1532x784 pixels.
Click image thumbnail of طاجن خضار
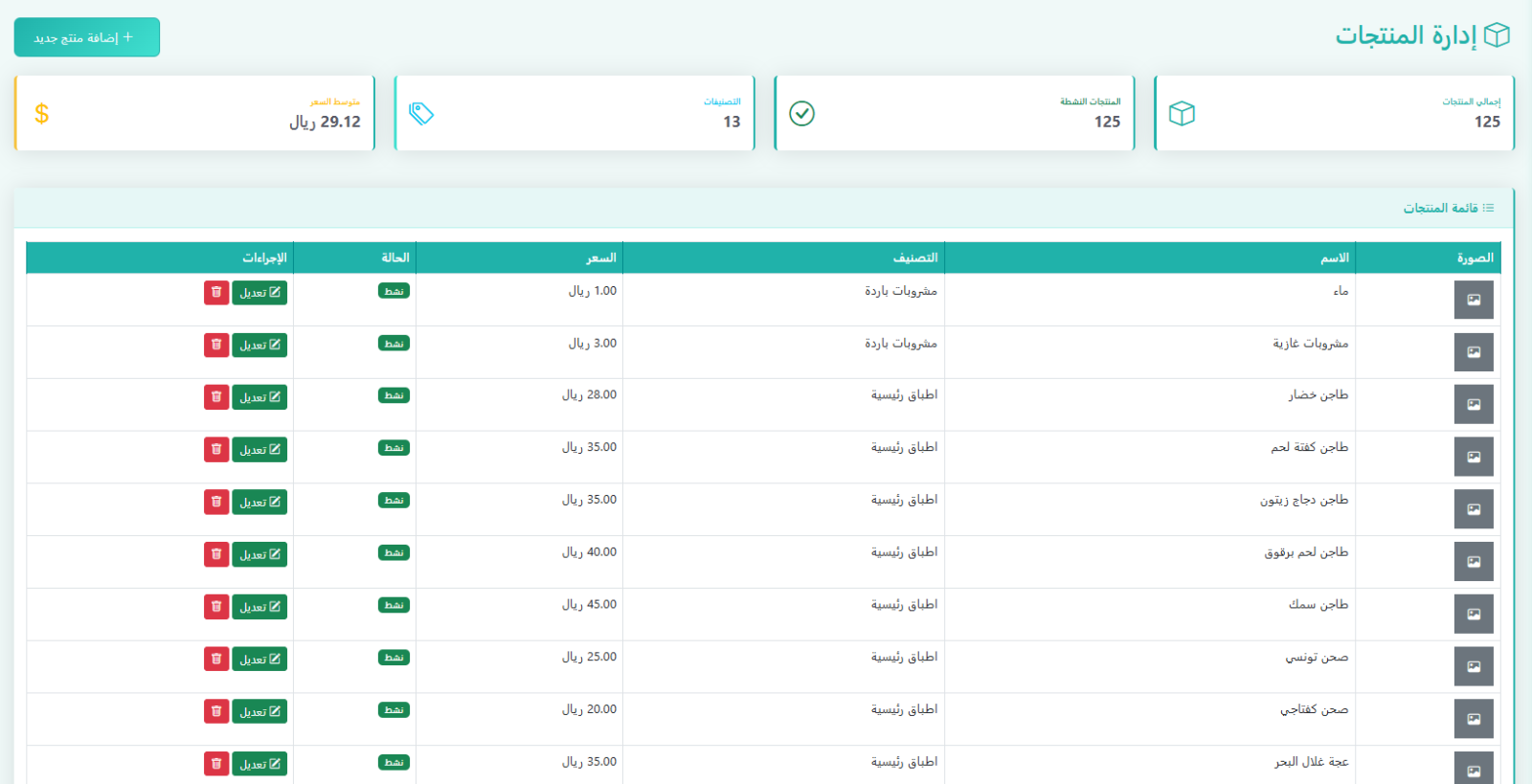(x=1473, y=405)
